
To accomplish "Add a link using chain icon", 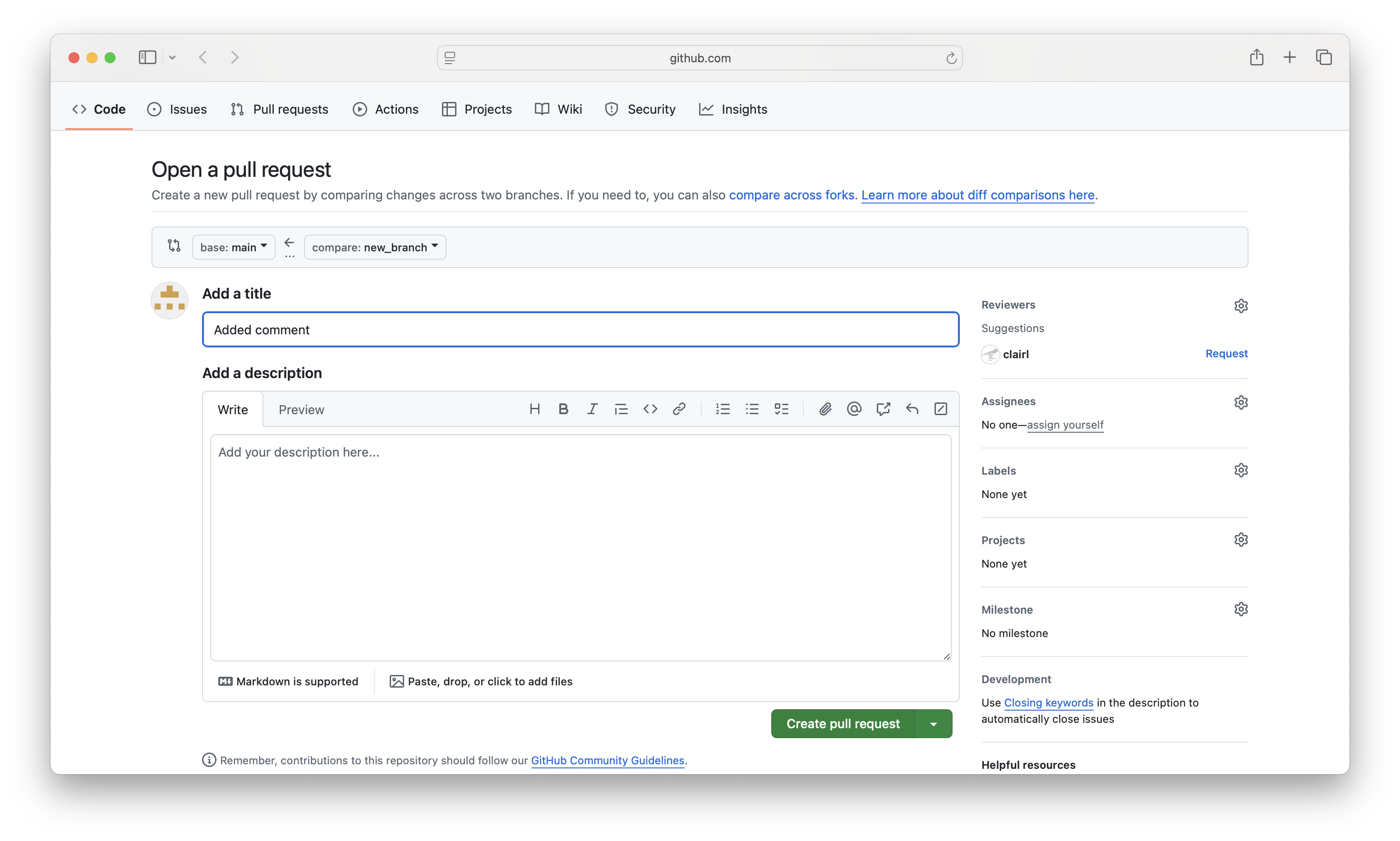I will tap(679, 409).
